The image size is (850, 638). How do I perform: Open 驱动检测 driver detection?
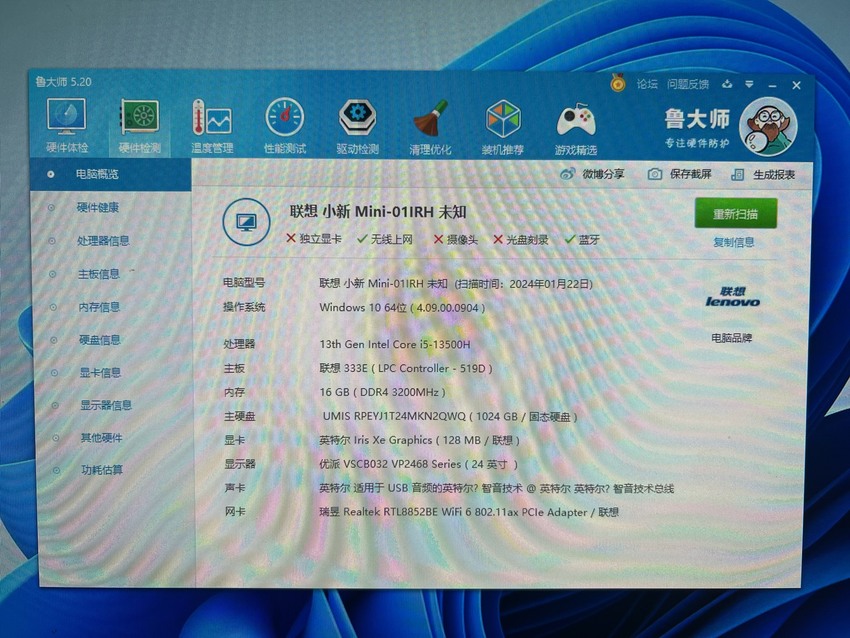(x=357, y=126)
